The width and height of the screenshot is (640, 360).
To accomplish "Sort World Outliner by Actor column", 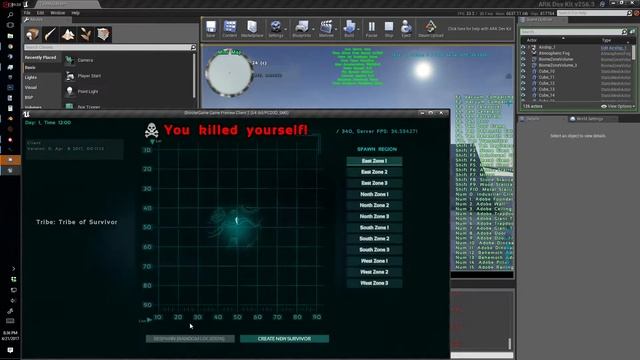I will (531, 40).
